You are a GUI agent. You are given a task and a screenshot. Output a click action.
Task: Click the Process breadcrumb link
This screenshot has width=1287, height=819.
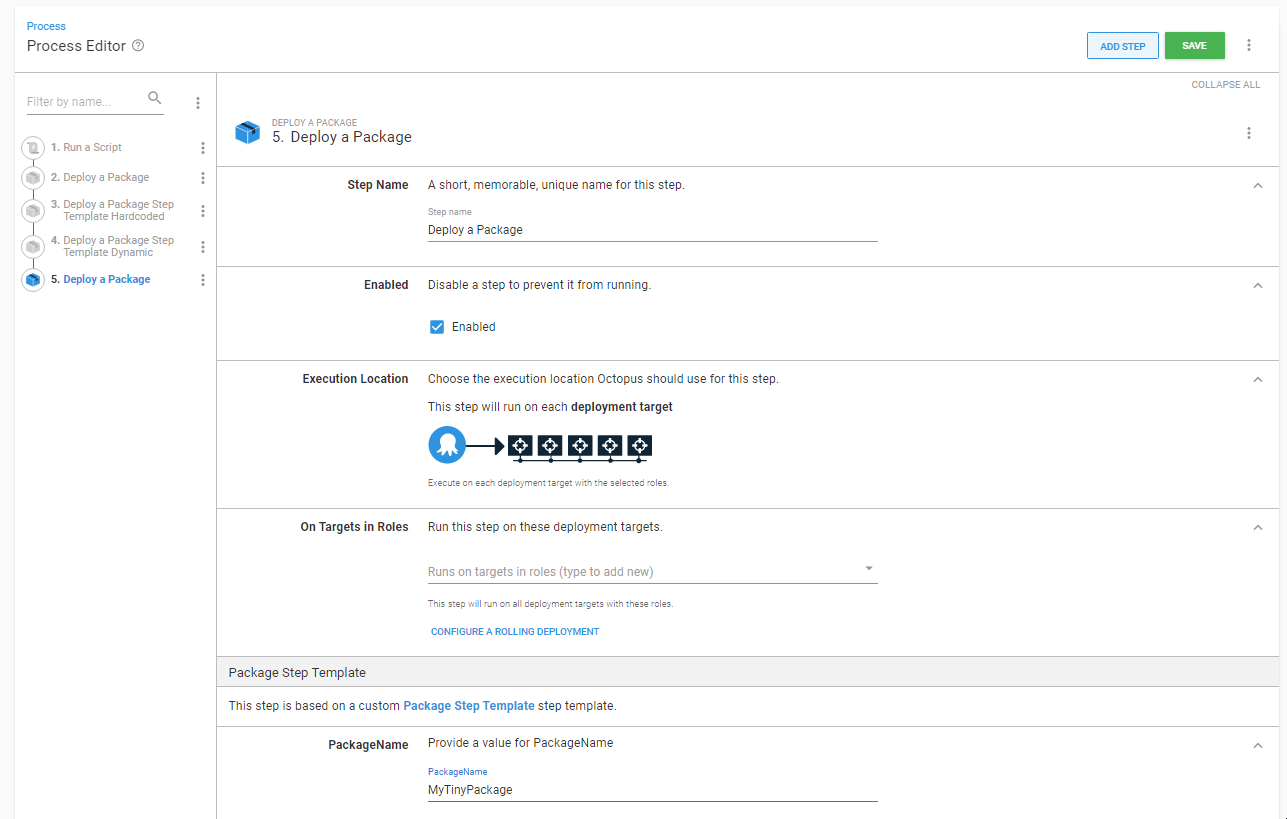(x=47, y=26)
